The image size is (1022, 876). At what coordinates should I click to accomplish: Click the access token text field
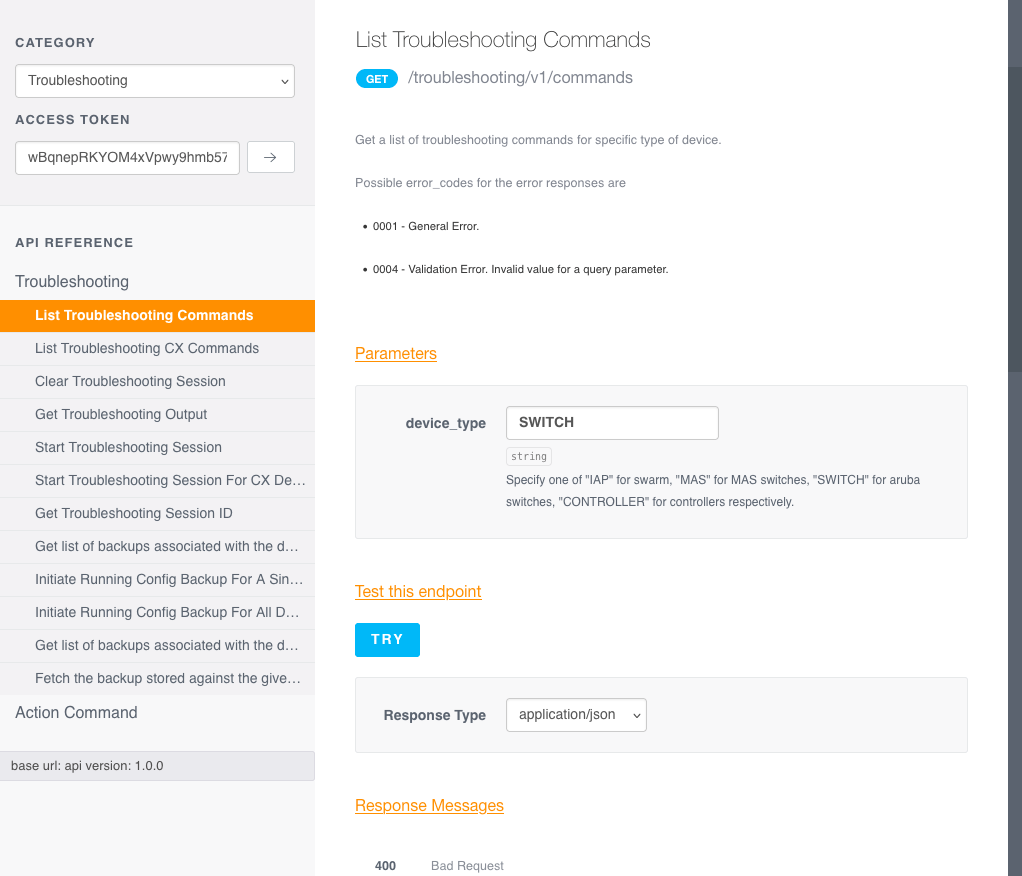pos(127,158)
